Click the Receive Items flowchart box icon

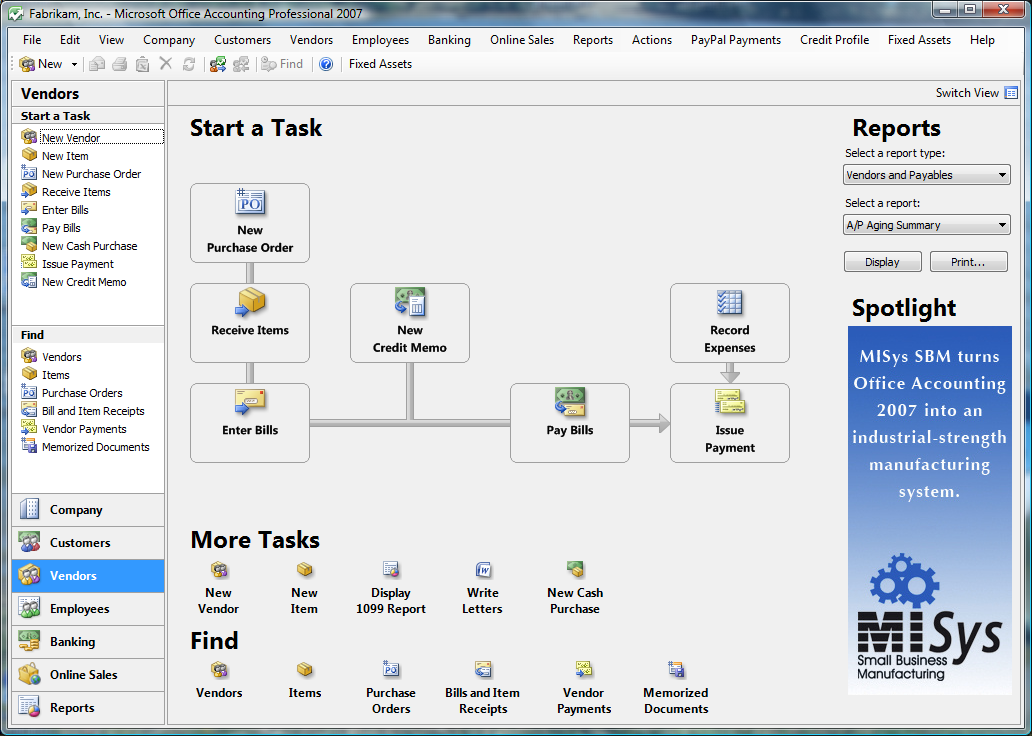tap(250, 302)
